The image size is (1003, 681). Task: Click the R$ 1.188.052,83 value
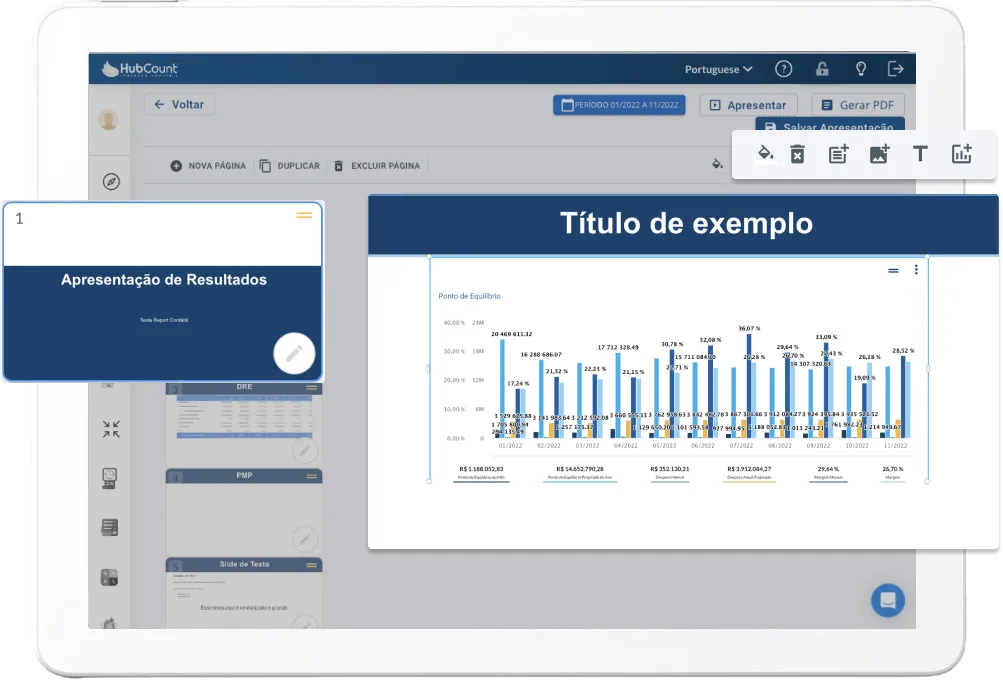(481, 469)
